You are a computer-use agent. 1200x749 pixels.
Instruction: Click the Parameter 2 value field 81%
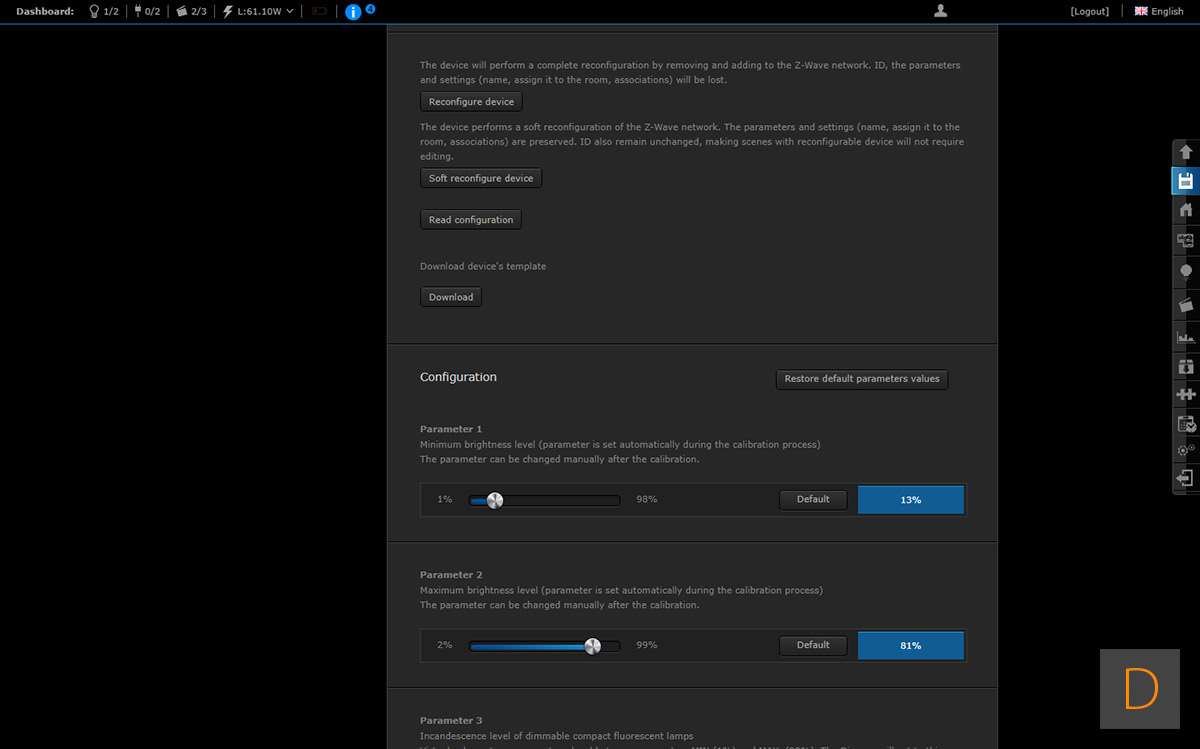coord(910,646)
